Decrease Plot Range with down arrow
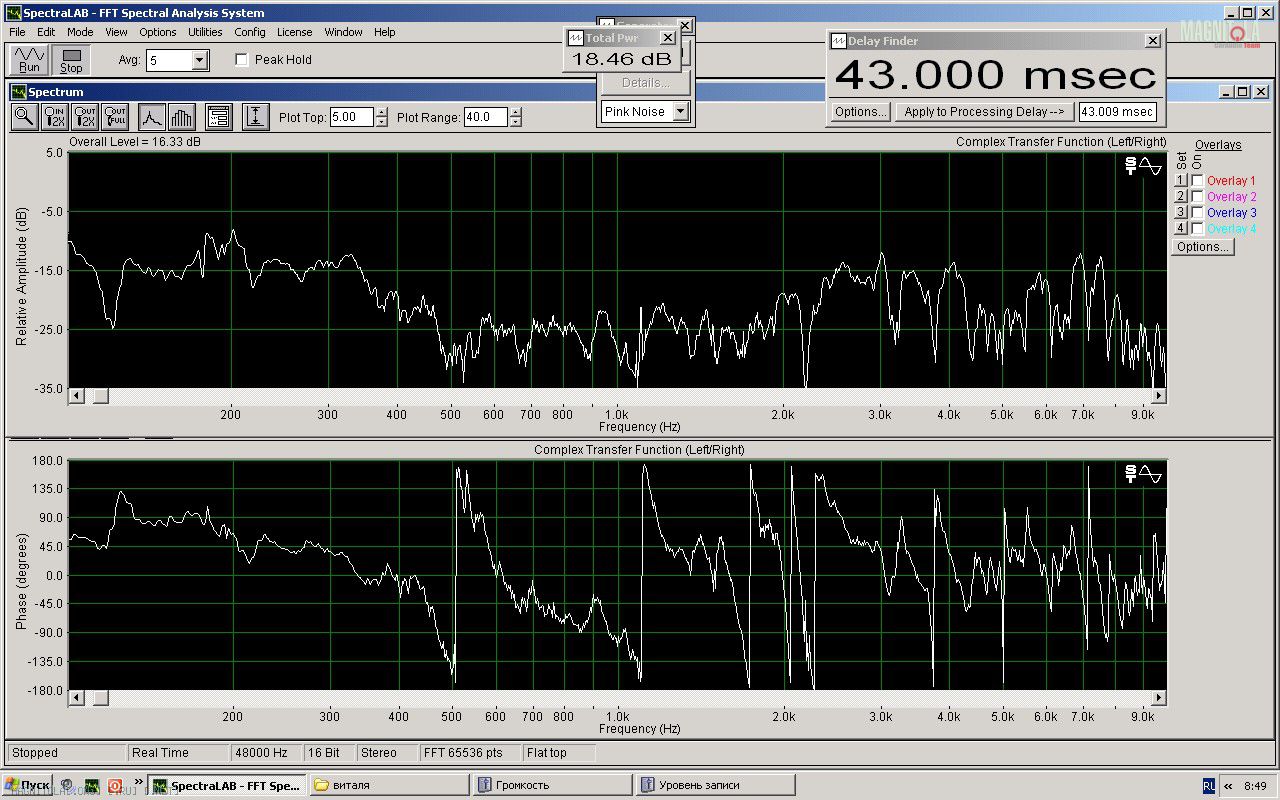 [x=515, y=122]
